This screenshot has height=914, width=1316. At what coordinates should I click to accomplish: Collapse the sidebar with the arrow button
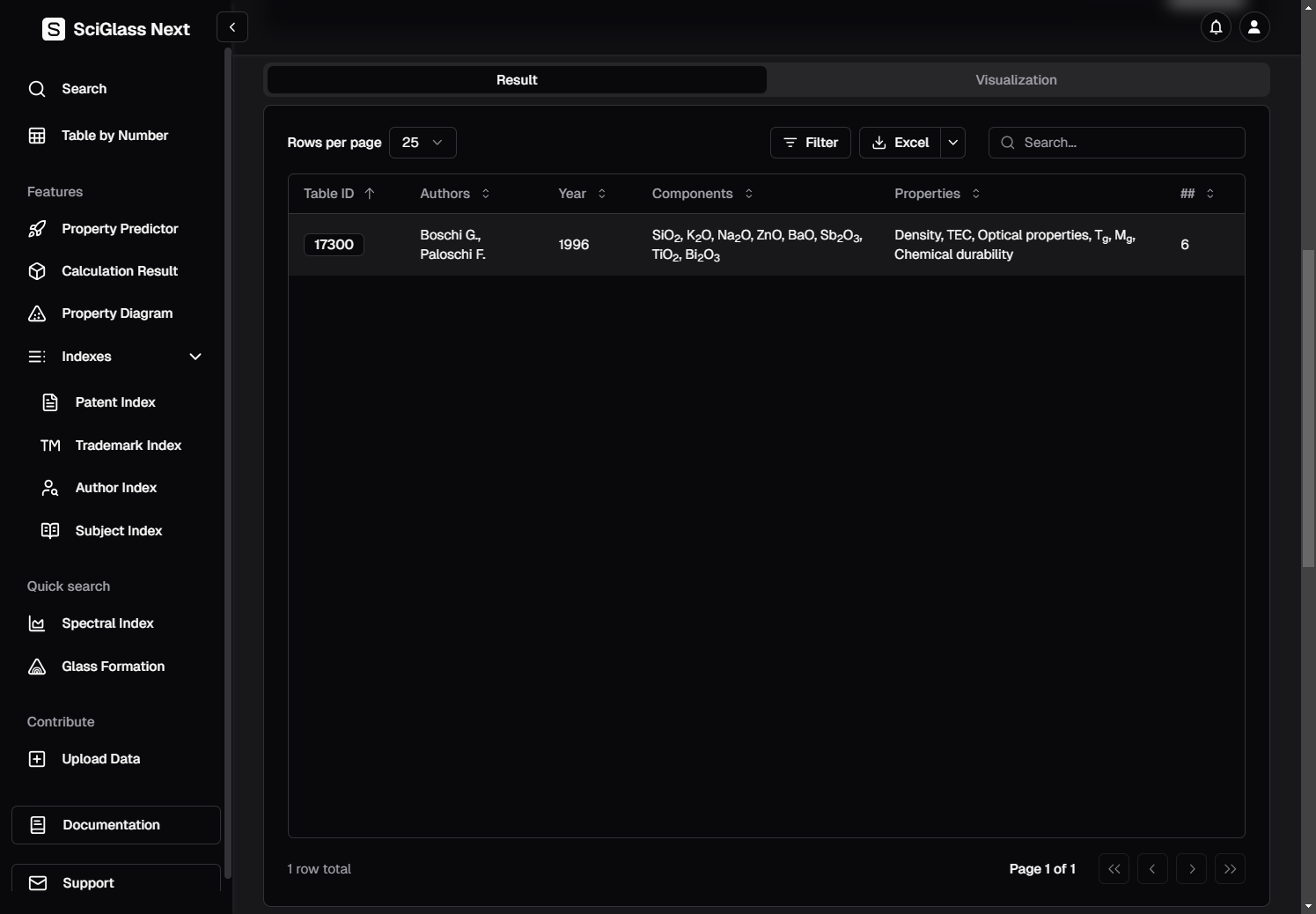click(232, 27)
